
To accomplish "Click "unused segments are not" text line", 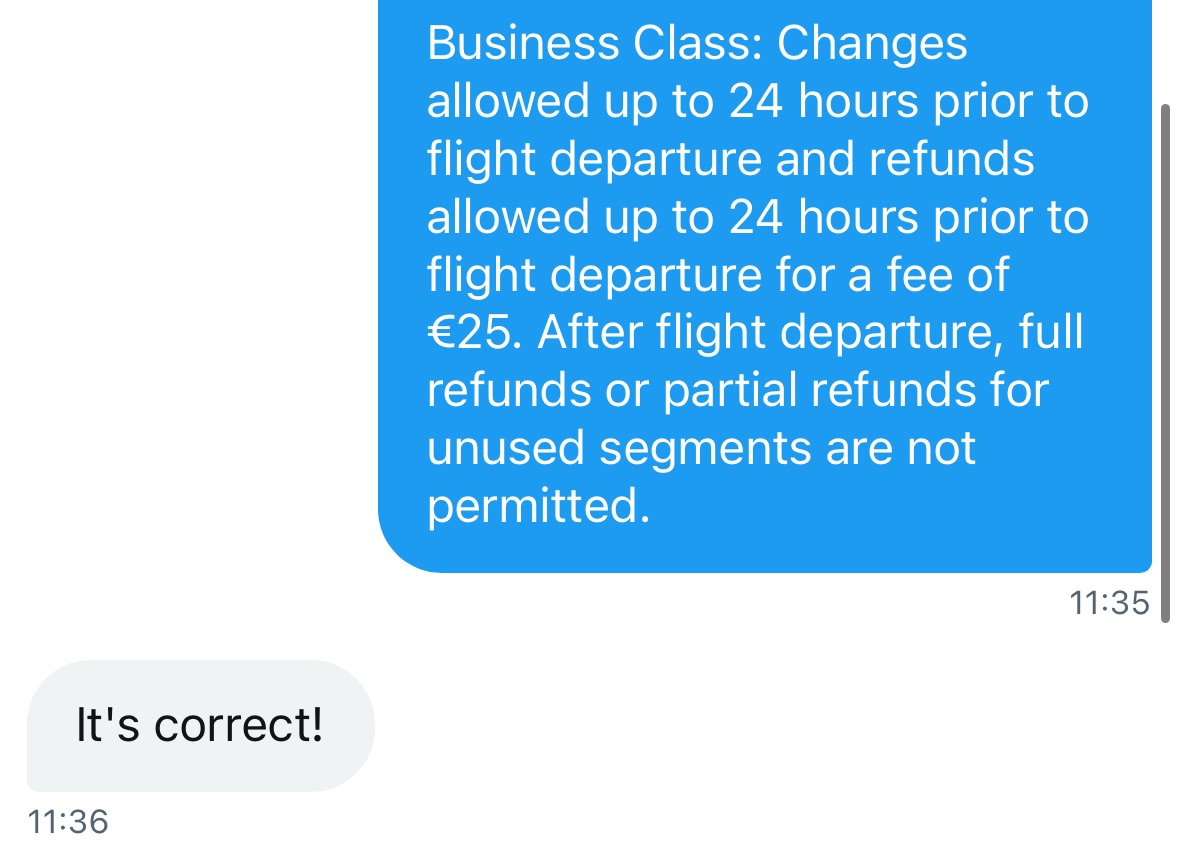I will (x=701, y=449).
